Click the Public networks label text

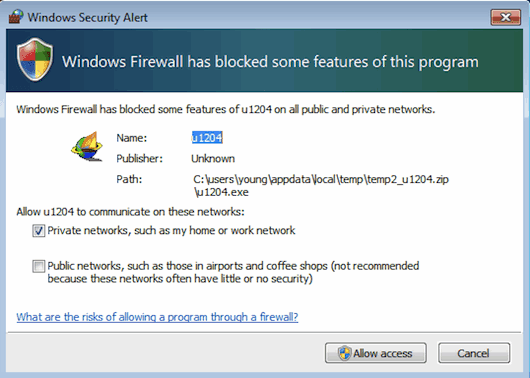pyautogui.click(x=233, y=272)
